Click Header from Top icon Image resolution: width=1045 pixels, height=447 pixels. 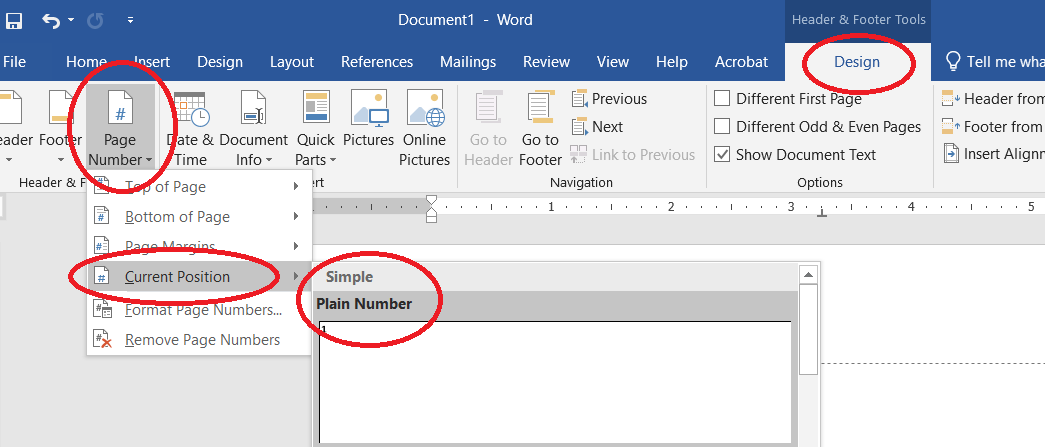pos(950,99)
